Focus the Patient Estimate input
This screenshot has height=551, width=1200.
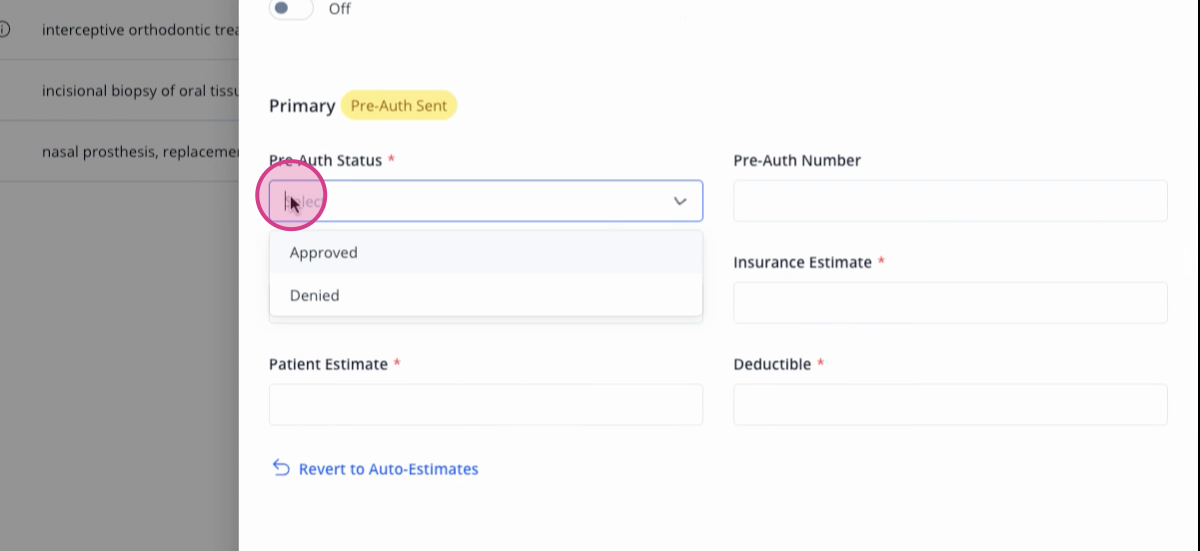486,405
